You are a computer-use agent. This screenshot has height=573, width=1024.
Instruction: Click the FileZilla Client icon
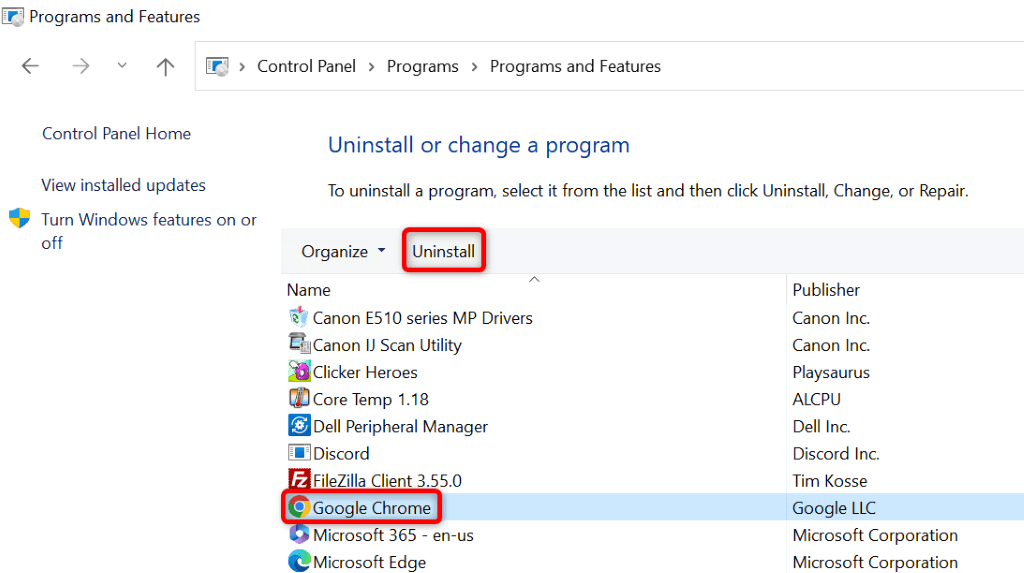pos(298,480)
